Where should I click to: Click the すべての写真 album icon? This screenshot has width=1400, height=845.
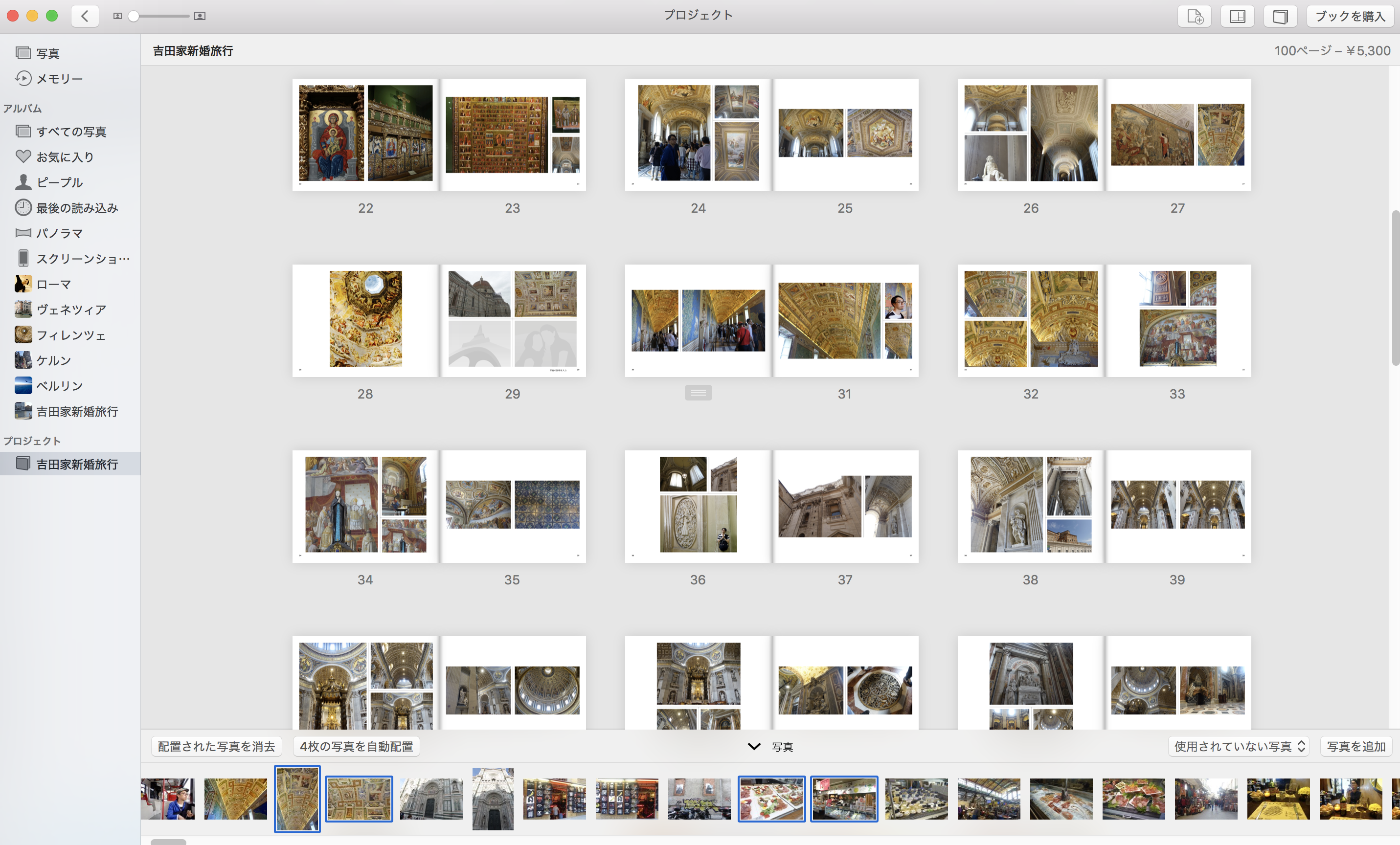tap(23, 131)
